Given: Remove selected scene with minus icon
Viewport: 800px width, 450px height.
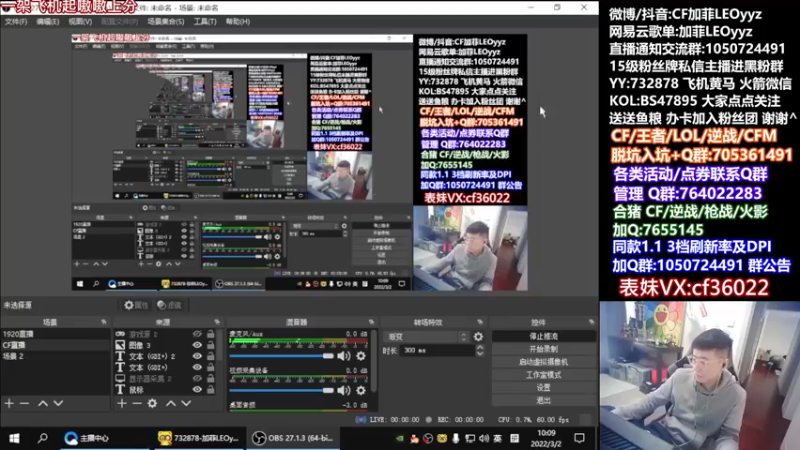Looking at the screenshot, I should (x=24, y=404).
